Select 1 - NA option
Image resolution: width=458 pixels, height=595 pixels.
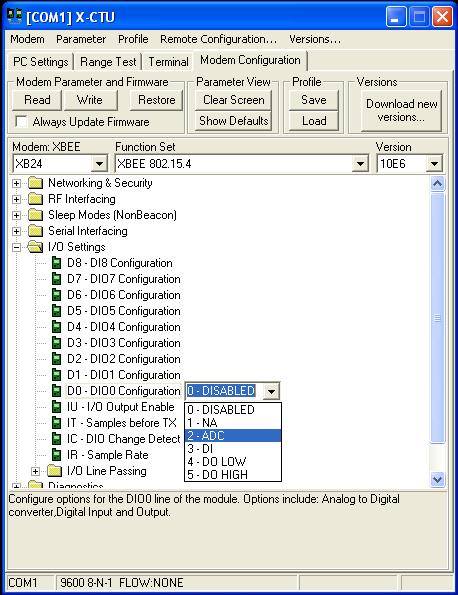pos(233,423)
